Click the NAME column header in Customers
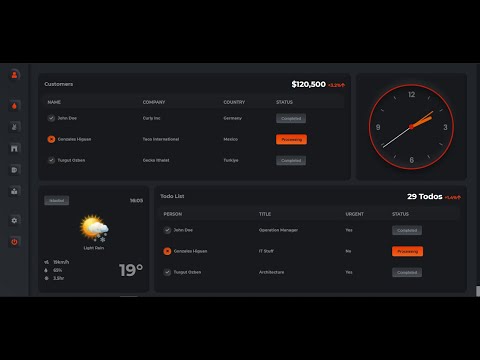 [54, 102]
